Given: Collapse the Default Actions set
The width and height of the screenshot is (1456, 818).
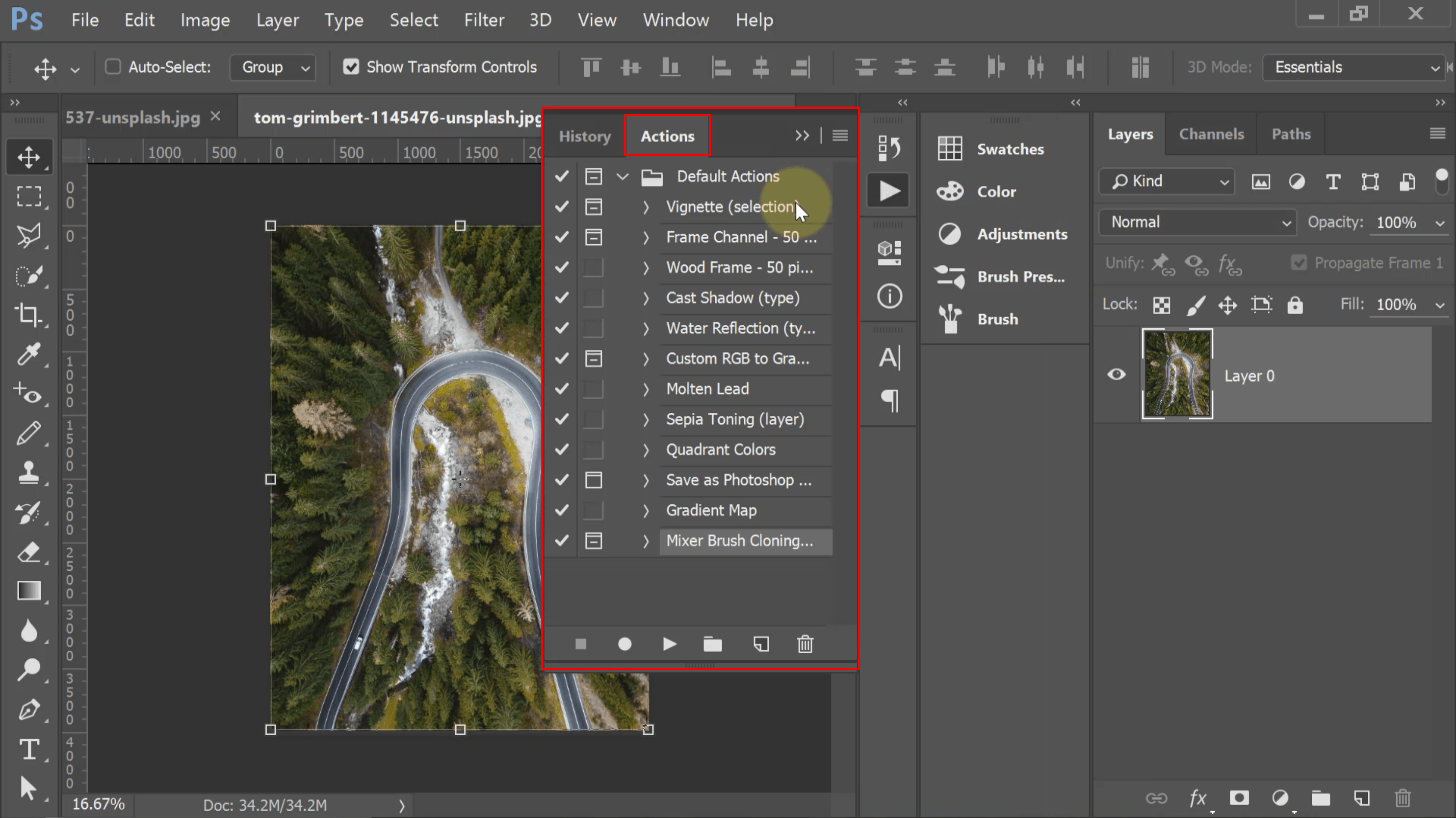Looking at the screenshot, I should 622,177.
